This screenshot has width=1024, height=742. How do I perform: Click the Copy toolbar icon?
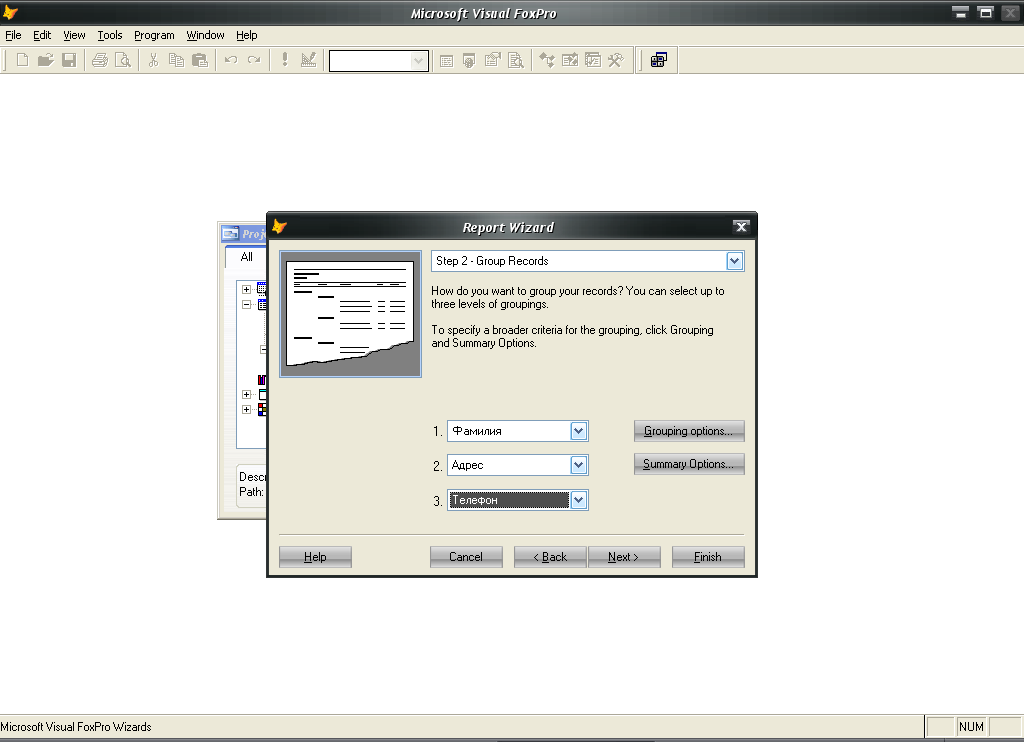(176, 60)
